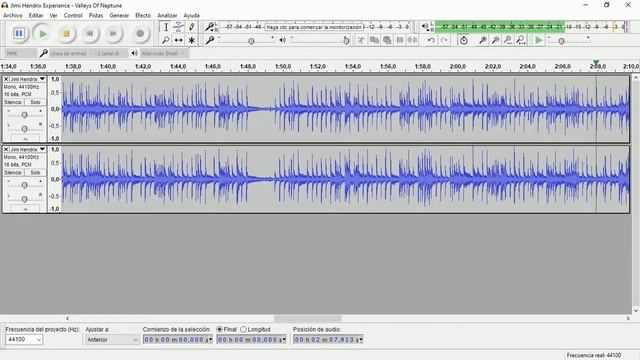Click the Silence audio icon
The image size is (640, 360).
[413, 40]
